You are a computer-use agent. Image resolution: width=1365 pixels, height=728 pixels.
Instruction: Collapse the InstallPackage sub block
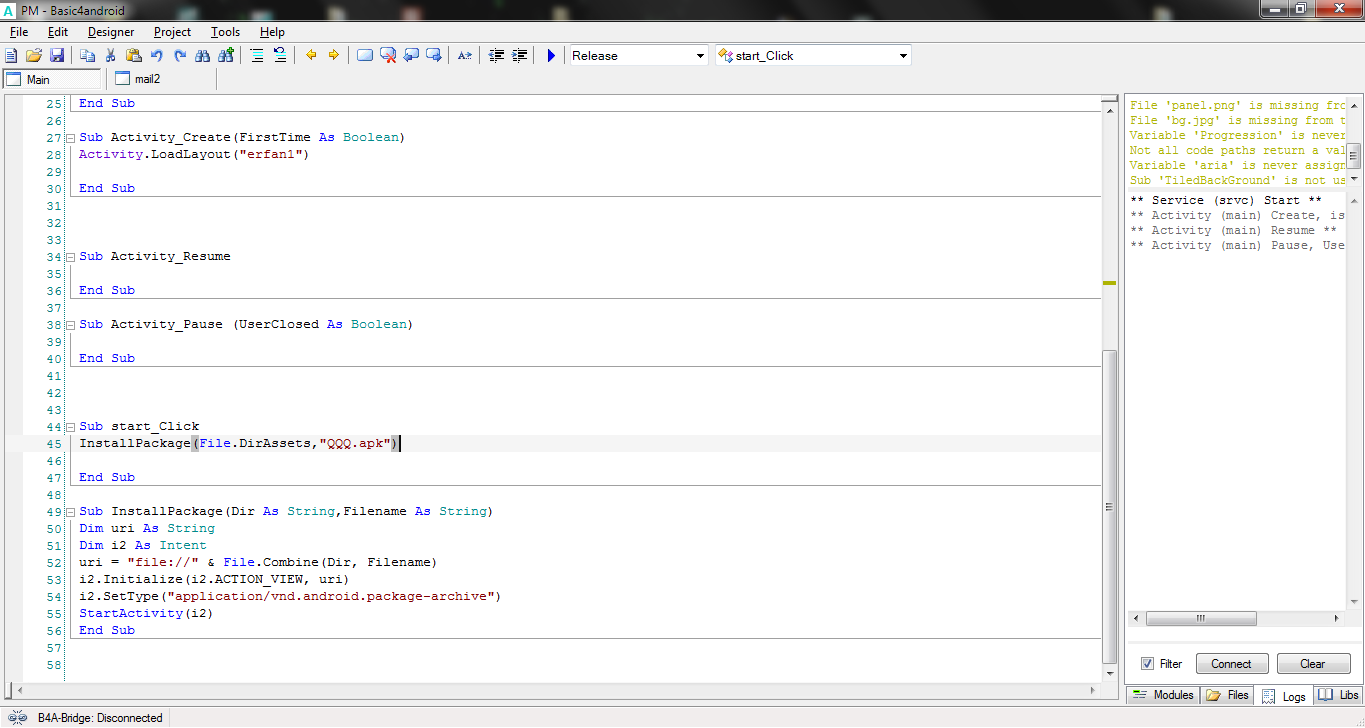click(x=70, y=512)
